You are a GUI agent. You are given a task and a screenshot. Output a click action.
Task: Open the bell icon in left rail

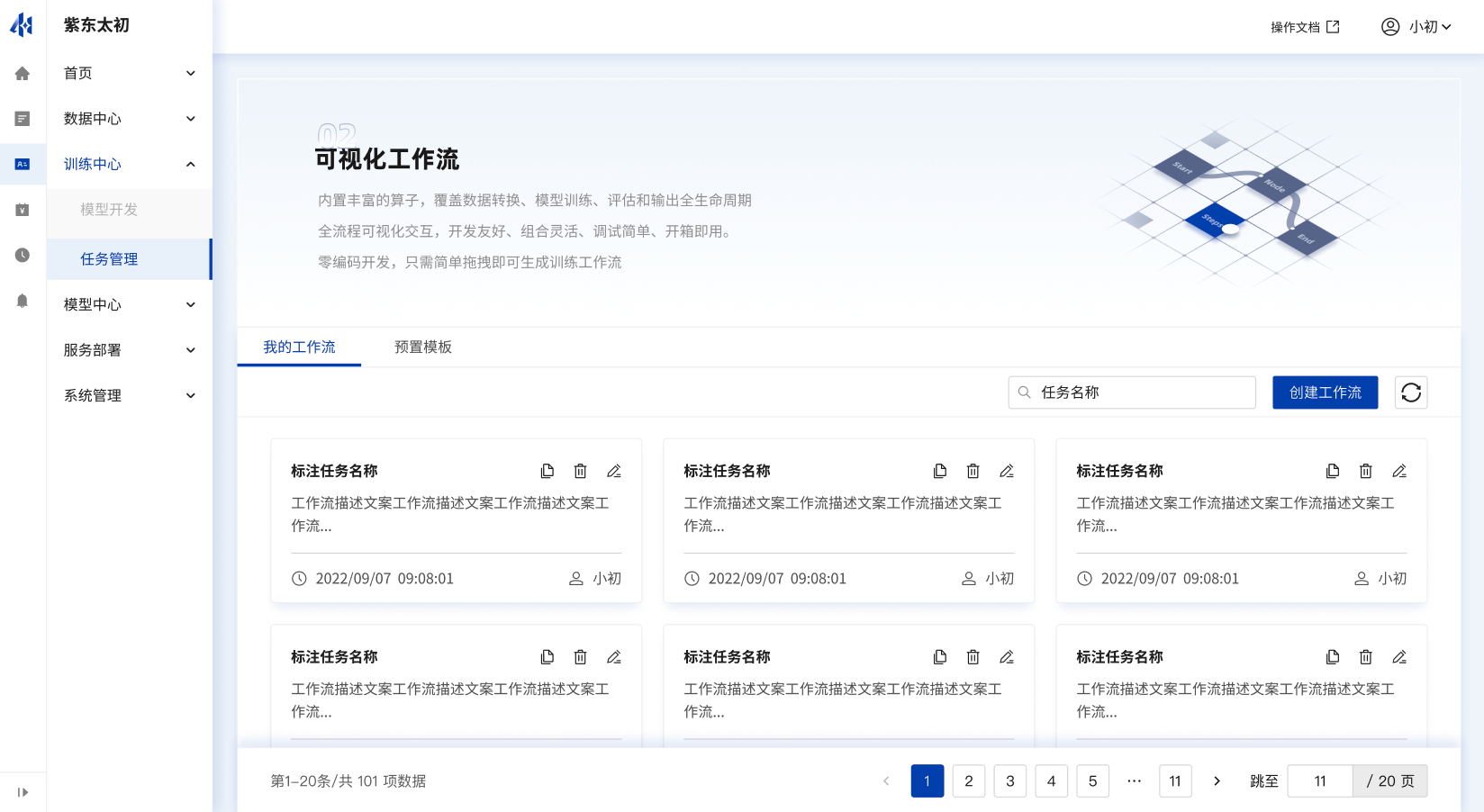pyautogui.click(x=23, y=301)
